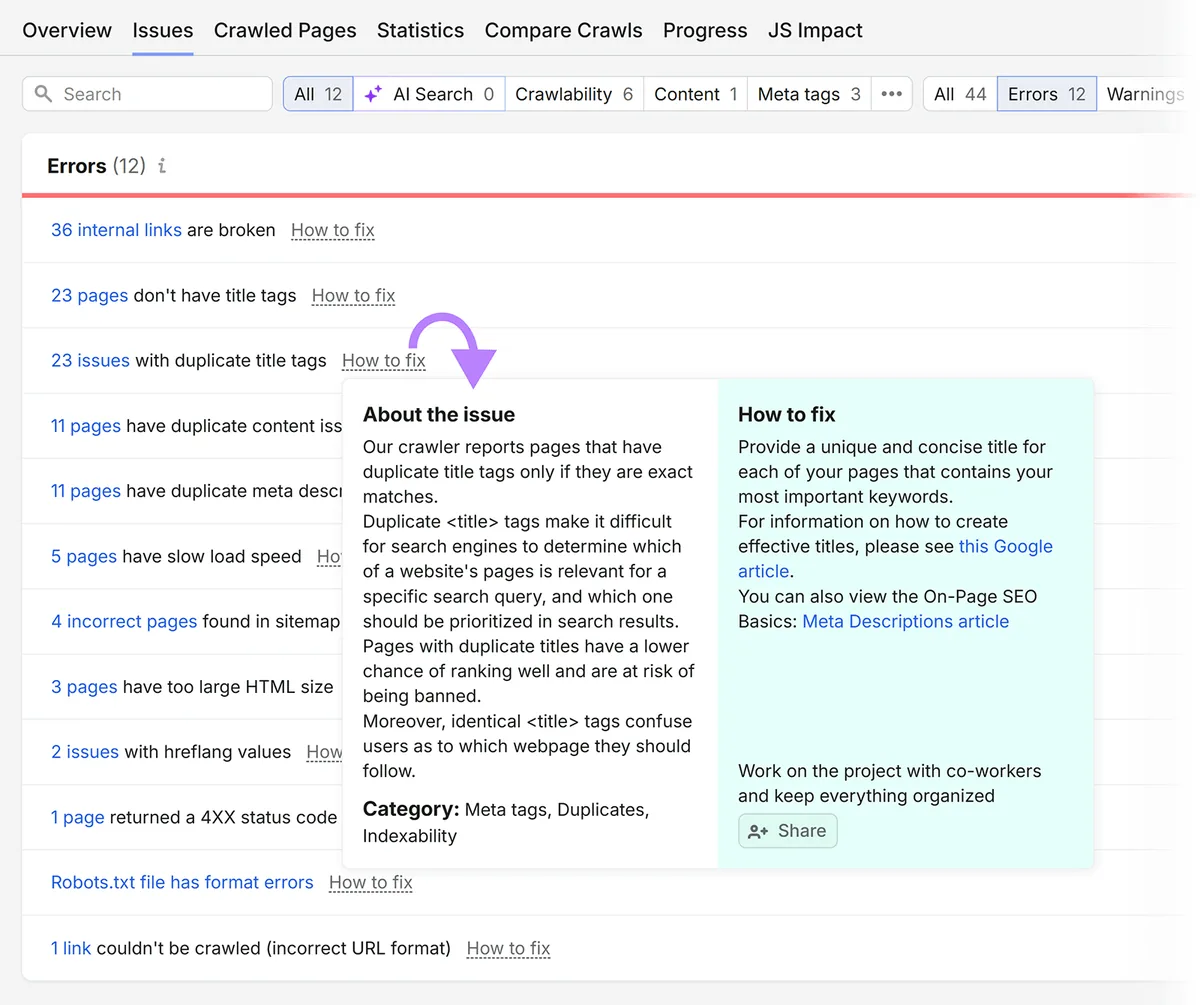Screen dimensions: 1200x1005
Task: Open 1 page with 4XX status code
Action: (x=78, y=818)
